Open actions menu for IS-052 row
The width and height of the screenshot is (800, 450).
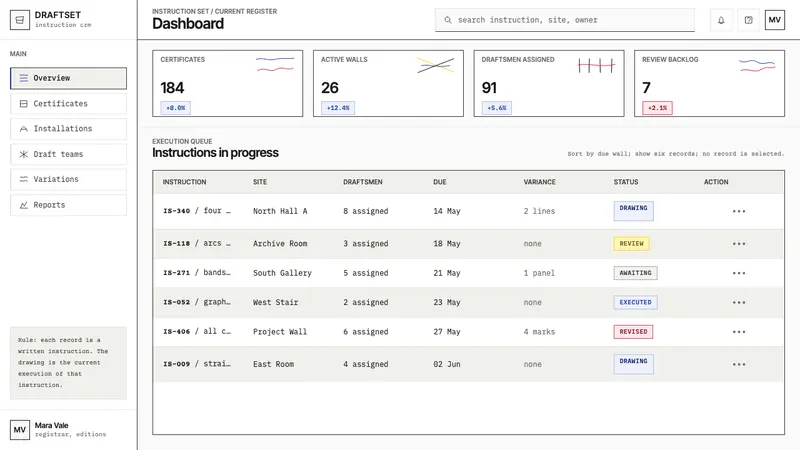(x=739, y=303)
